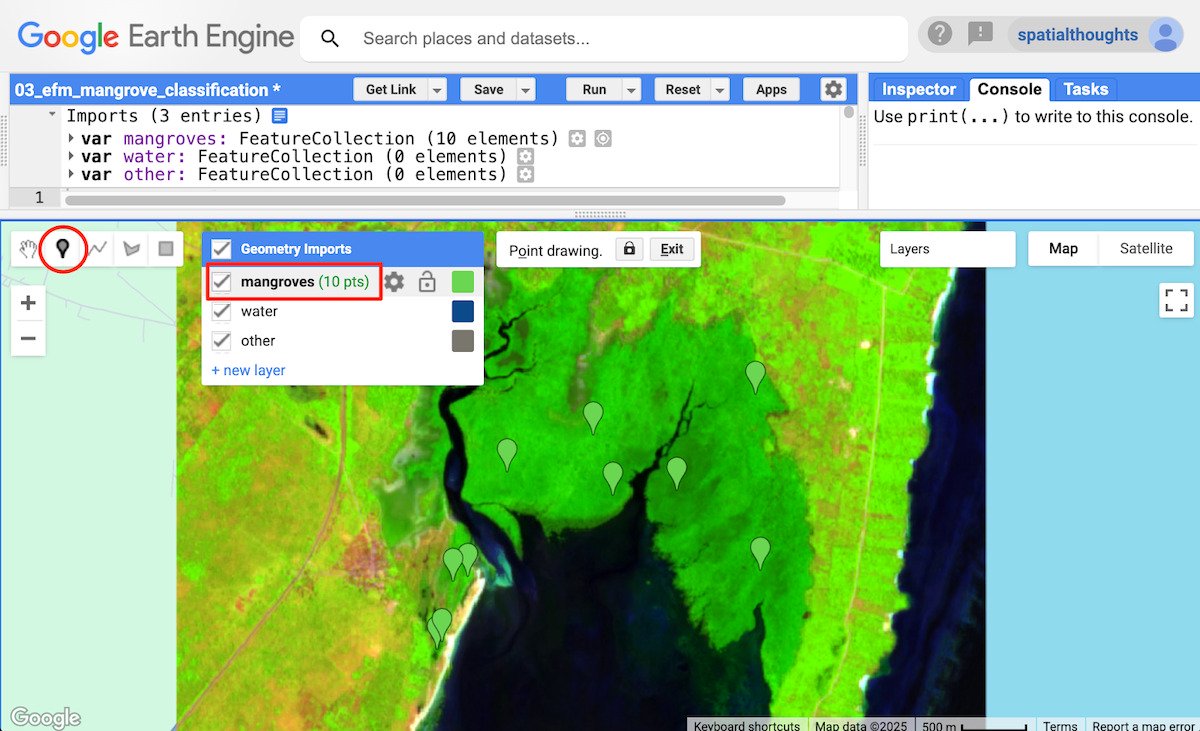
Task: Focus on mangroves geometry target icon
Action: tap(602, 139)
